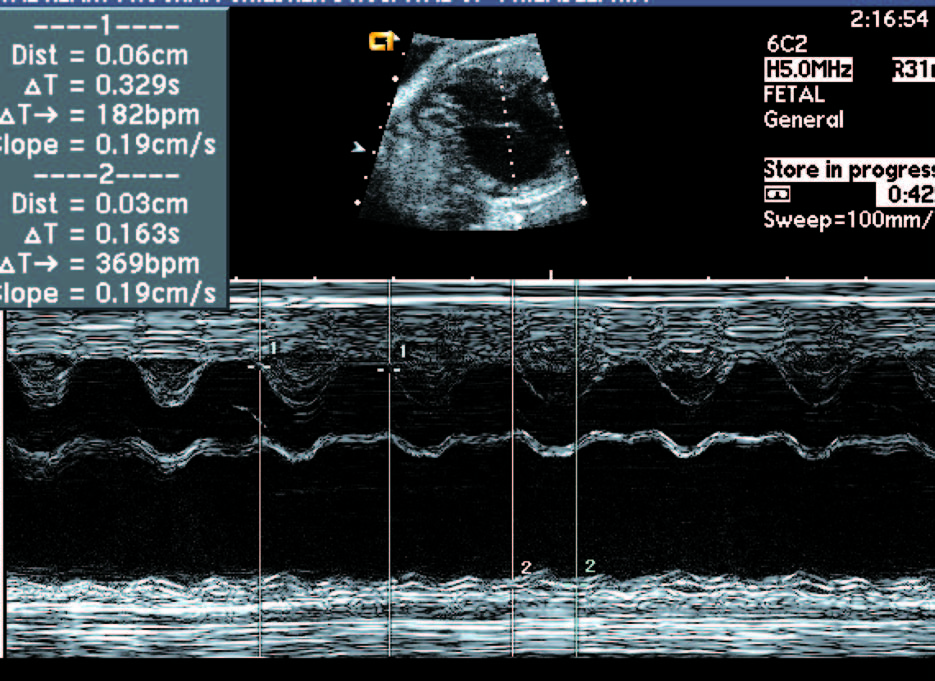
Task: Click measurement 1 header in results panel
Action: click(x=106, y=26)
